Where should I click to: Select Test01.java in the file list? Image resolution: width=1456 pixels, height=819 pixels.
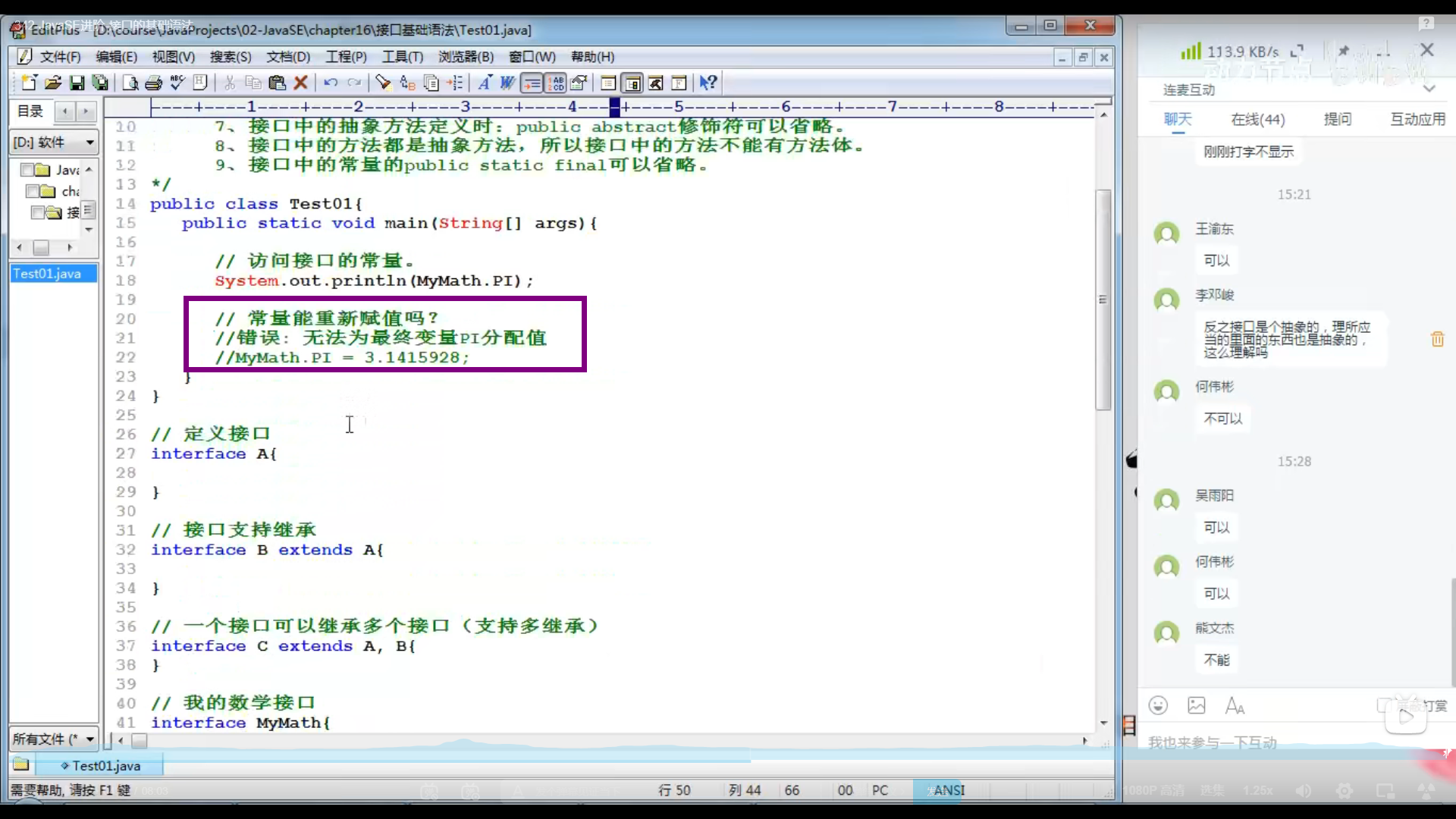(47, 274)
